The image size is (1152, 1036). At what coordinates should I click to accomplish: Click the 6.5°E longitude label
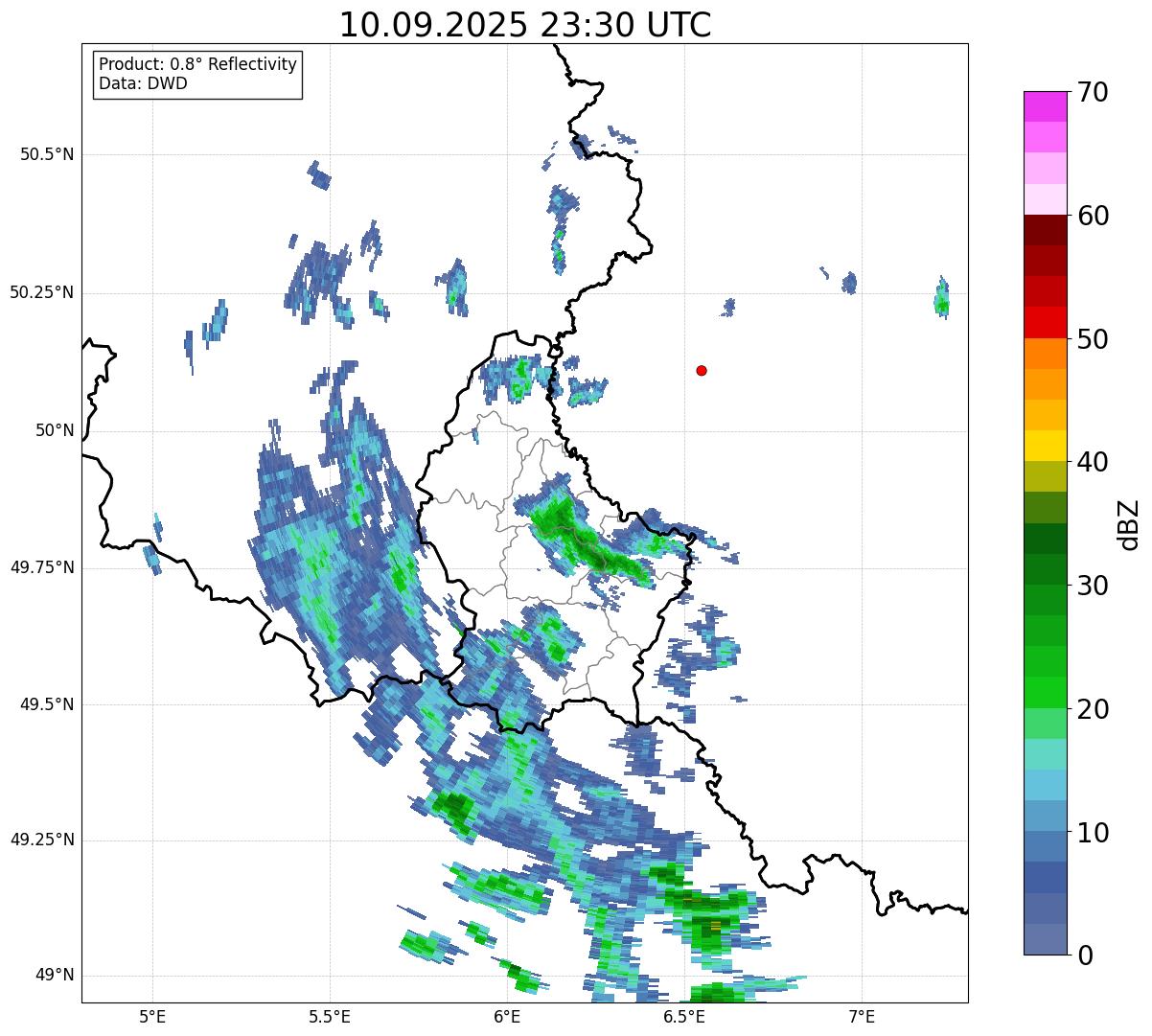coord(684,1016)
